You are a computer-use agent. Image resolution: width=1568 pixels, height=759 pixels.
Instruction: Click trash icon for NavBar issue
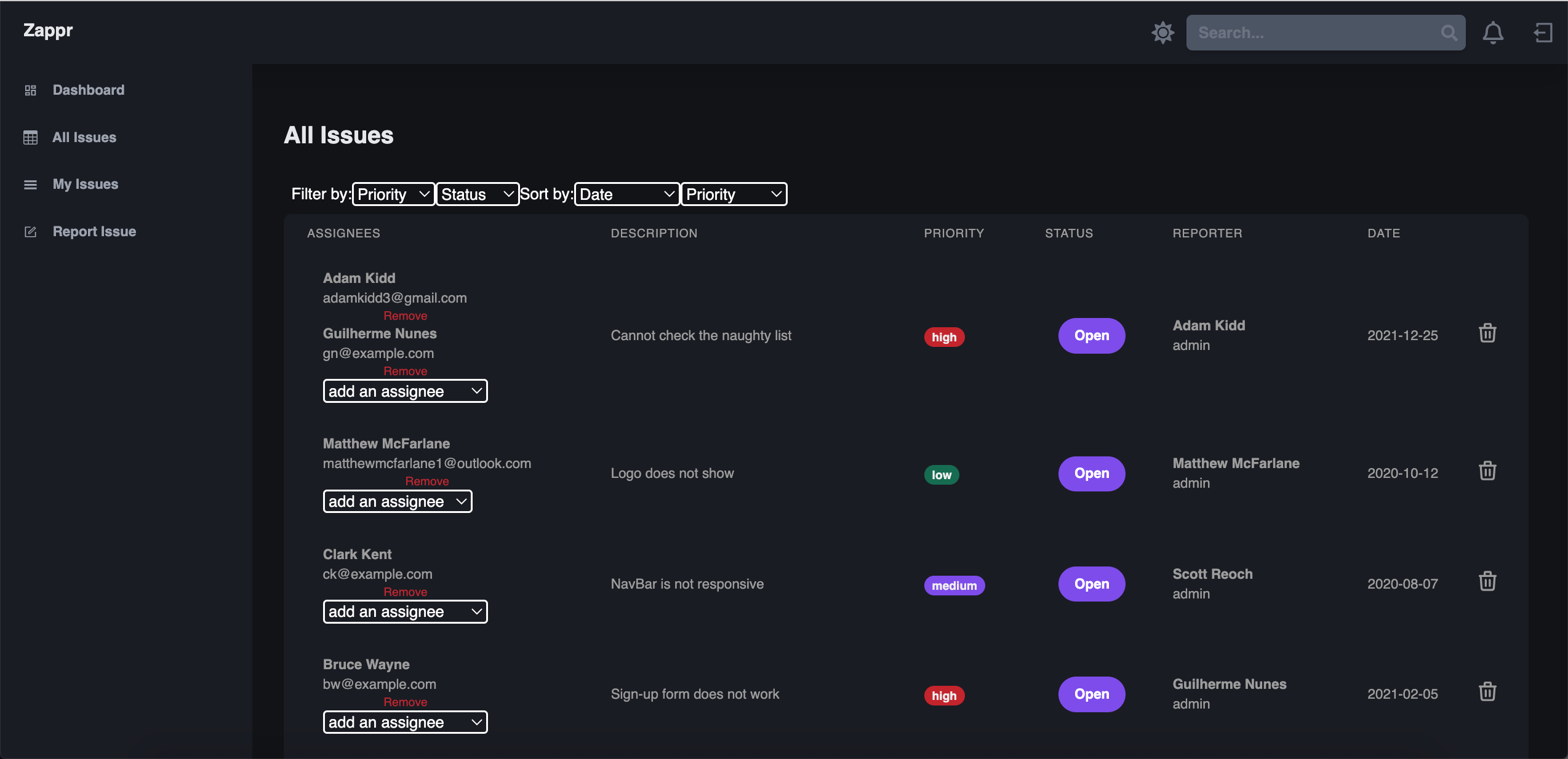pyautogui.click(x=1487, y=581)
